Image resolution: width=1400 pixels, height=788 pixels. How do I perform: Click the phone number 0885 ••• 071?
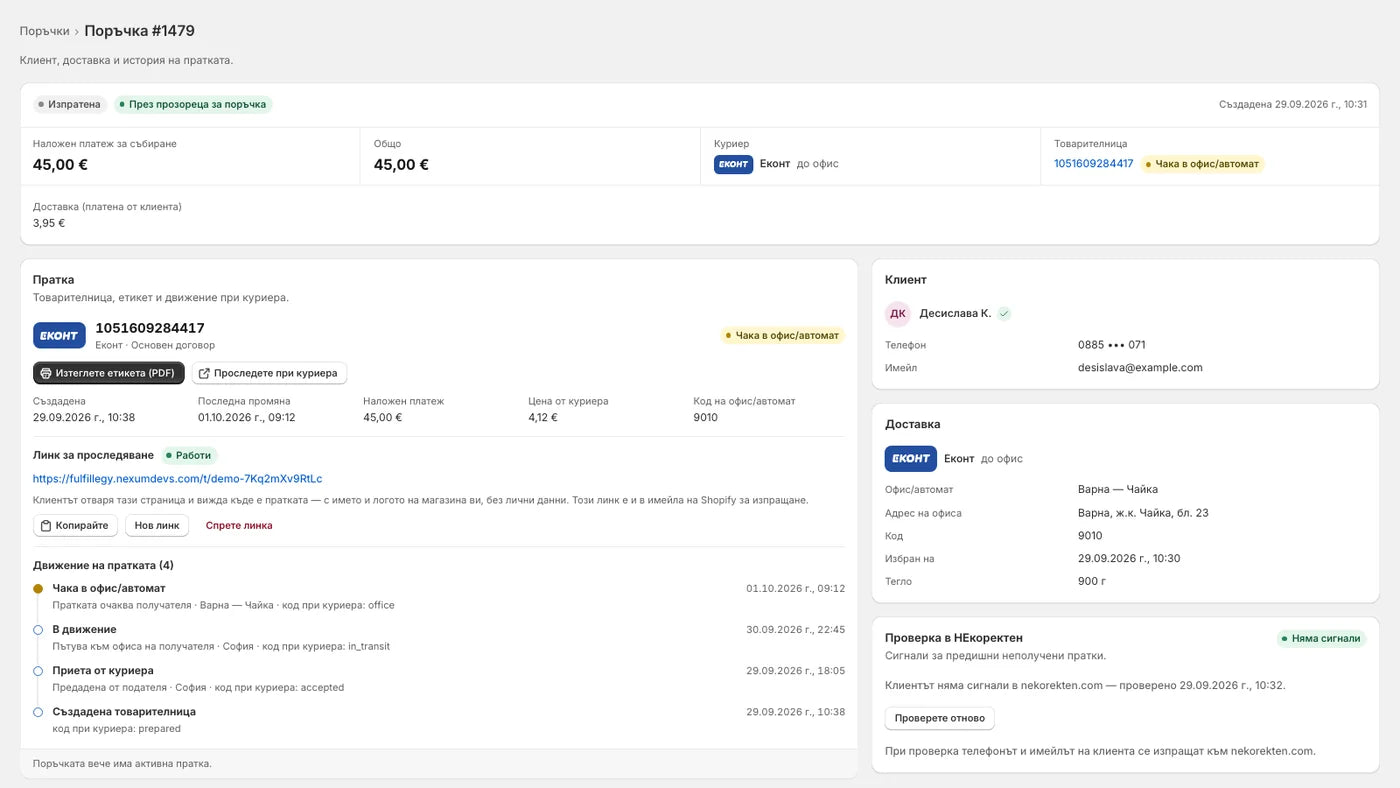(1112, 345)
